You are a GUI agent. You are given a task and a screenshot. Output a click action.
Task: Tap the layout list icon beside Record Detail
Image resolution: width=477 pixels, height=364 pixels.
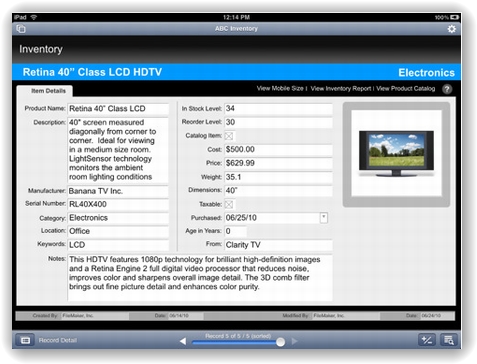click(25, 340)
